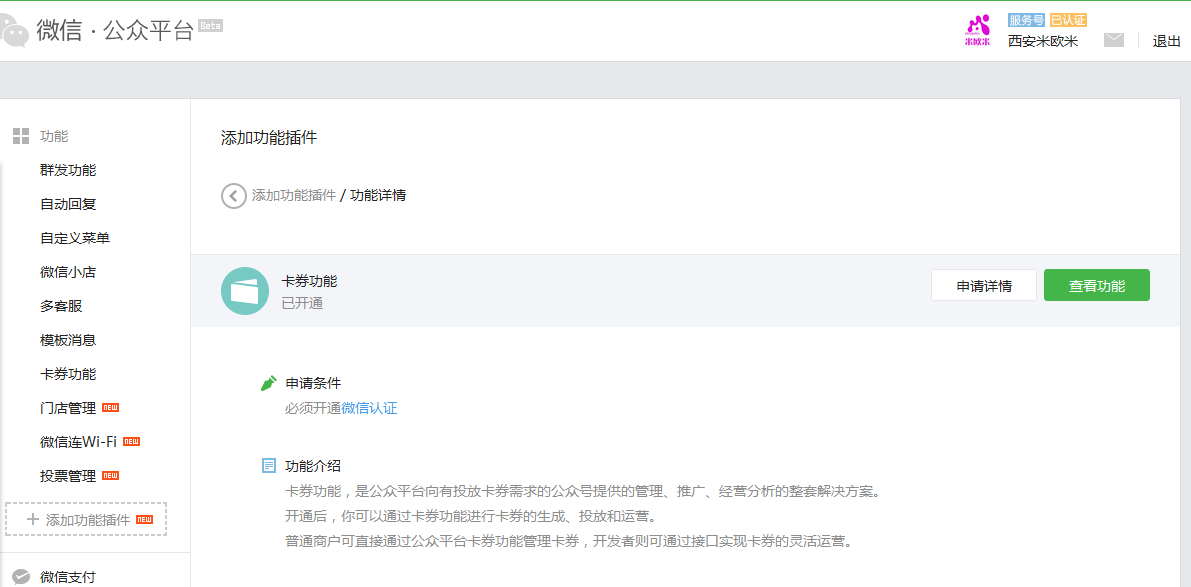This screenshot has width=1191, height=587.
Task: Click the 添加功能插件 dashed button
Action: tap(86, 519)
